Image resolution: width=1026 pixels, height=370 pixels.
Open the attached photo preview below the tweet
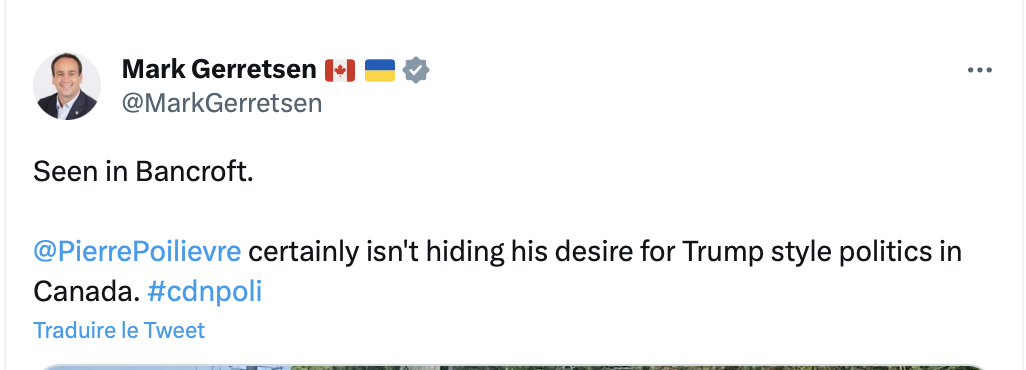pyautogui.click(x=512, y=367)
